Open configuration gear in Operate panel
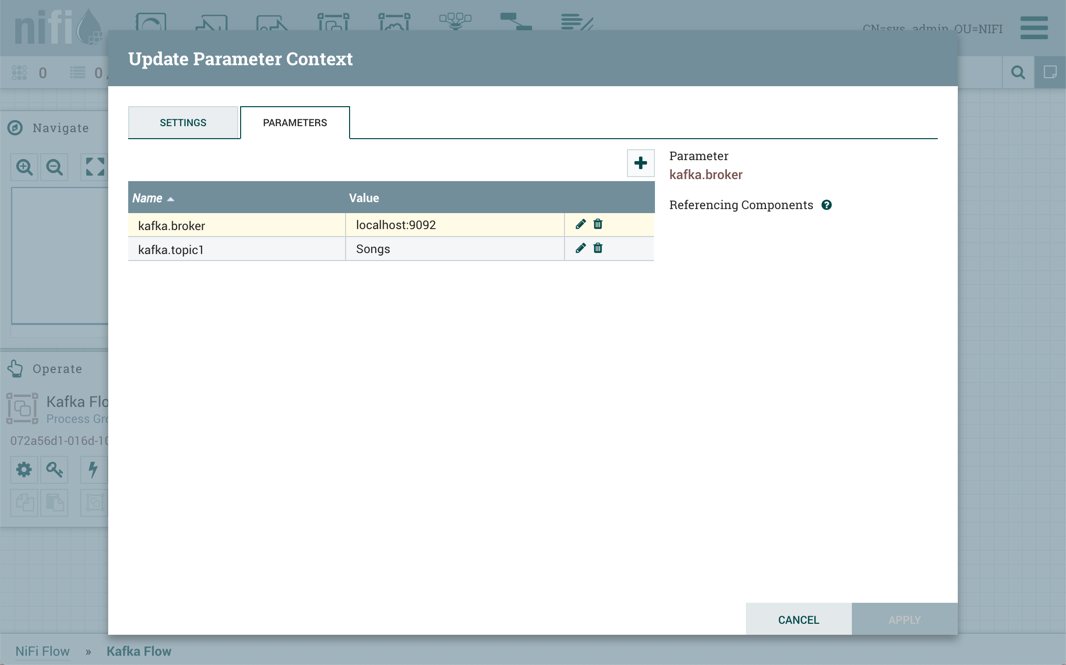This screenshot has height=665, width=1066. 24,469
